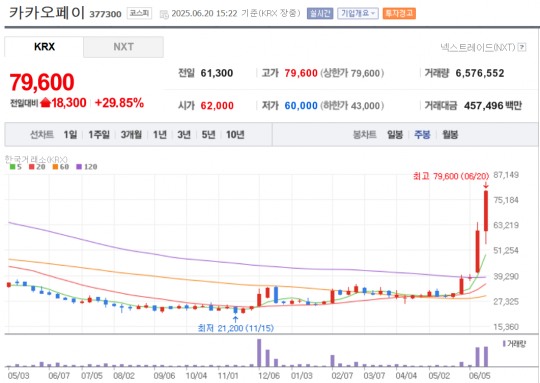
Task: Open the 넥스트레이드(NXT) help question icon
Action: (522, 47)
